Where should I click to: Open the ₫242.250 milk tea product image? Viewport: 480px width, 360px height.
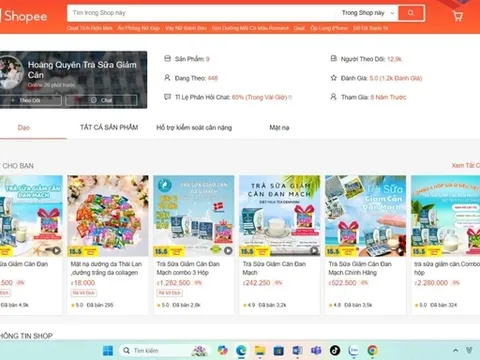click(280, 216)
